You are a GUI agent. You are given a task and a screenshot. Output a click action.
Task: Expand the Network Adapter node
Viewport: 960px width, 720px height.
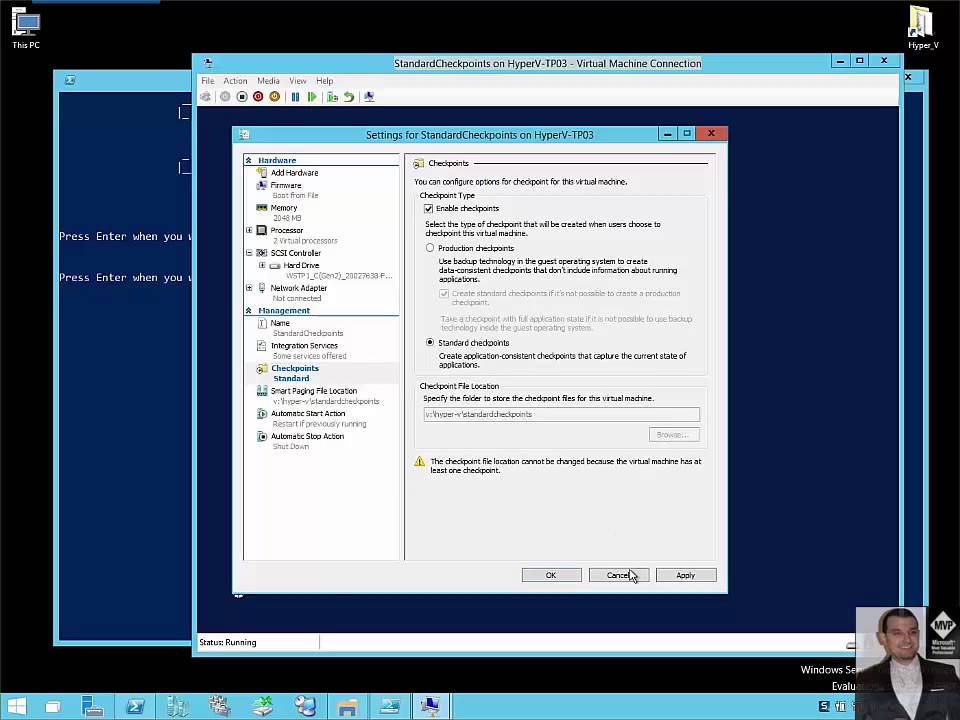[249, 288]
